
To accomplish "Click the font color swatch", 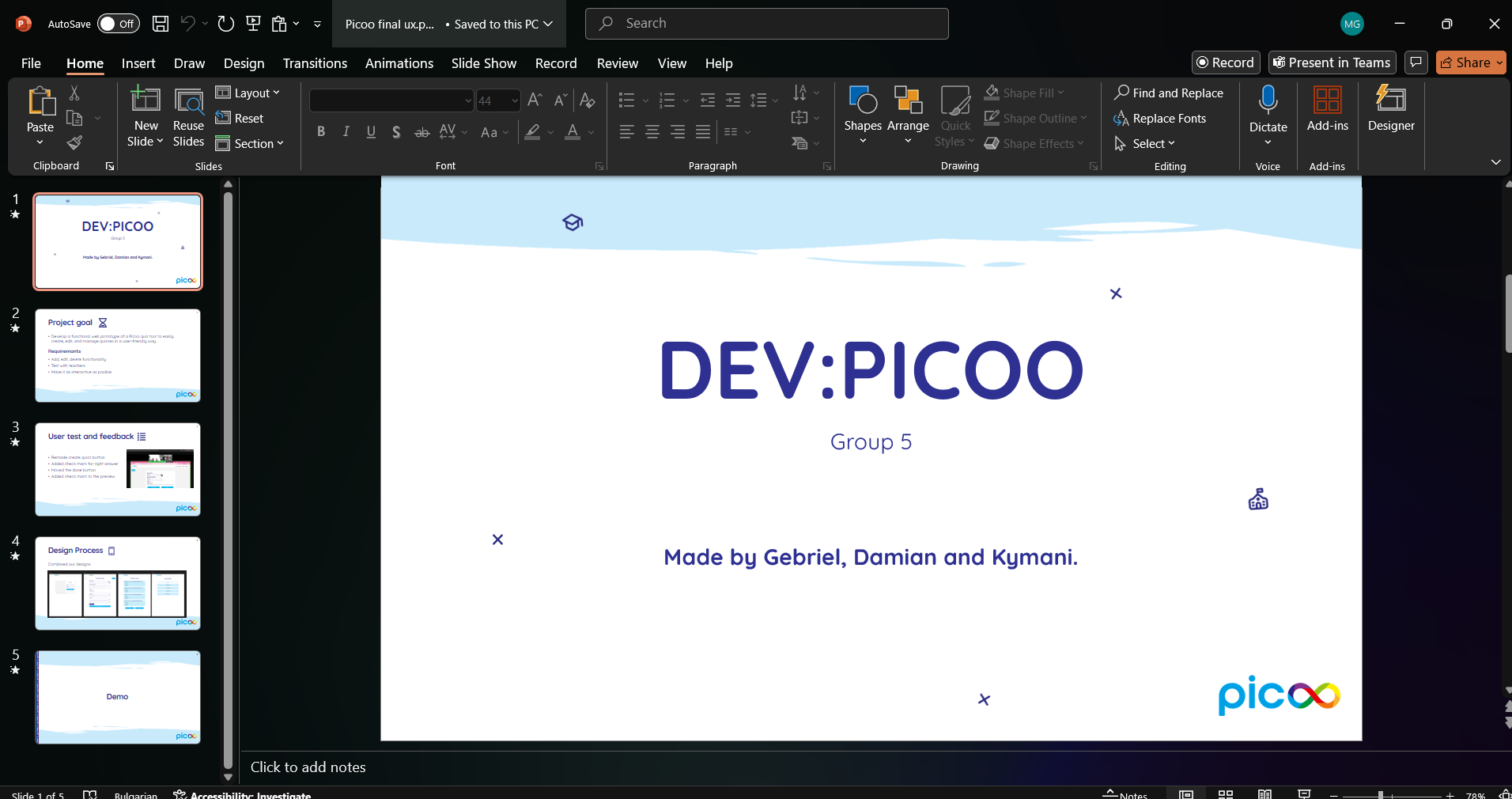I will [573, 132].
